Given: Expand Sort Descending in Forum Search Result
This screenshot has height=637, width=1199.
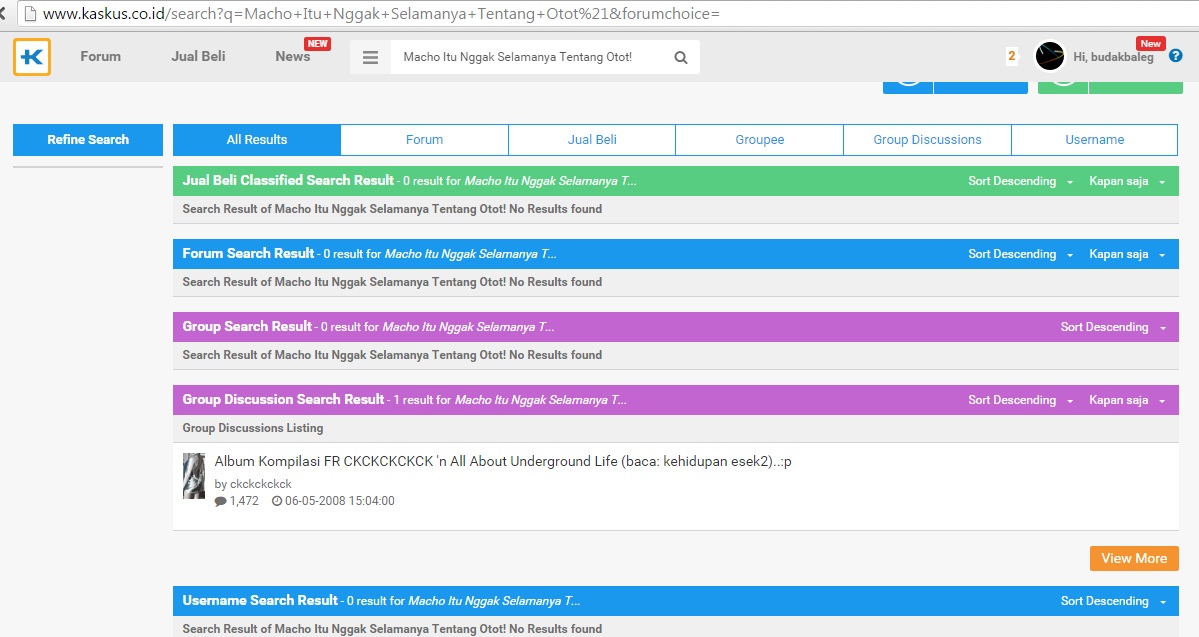Looking at the screenshot, I should click(x=1020, y=254).
